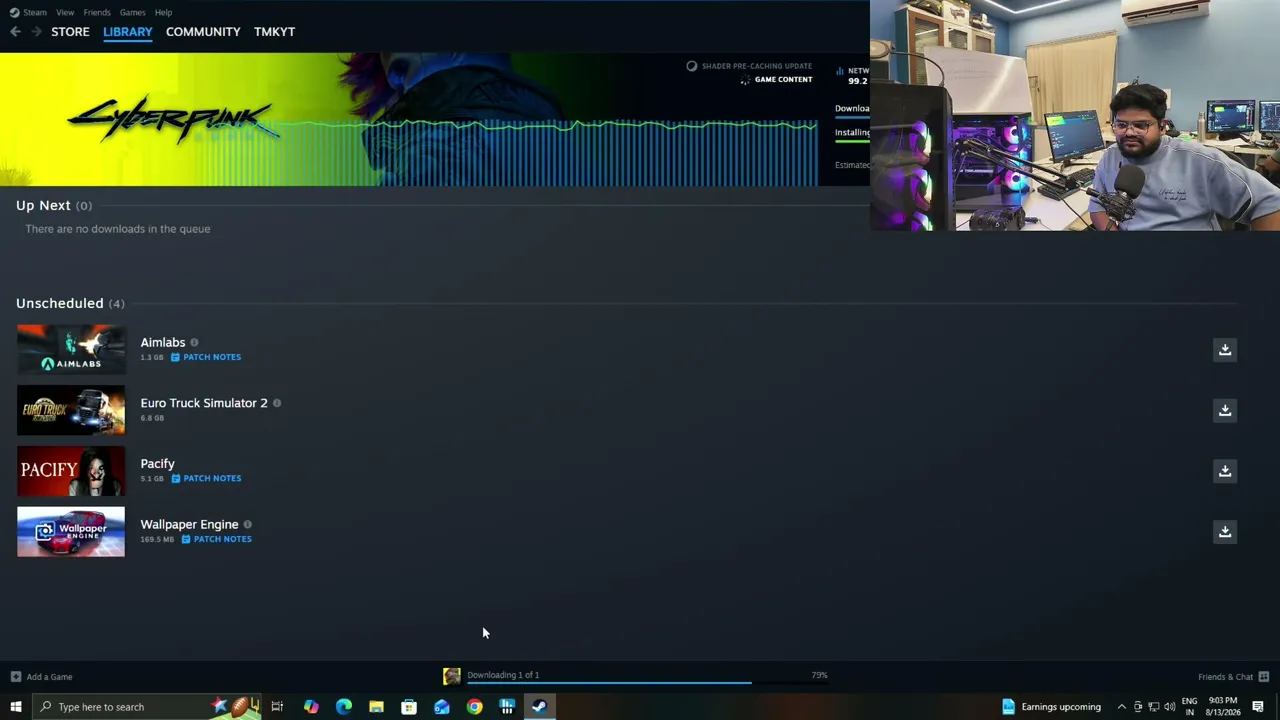Download the Wallpaper Engine update

[x=1225, y=532]
